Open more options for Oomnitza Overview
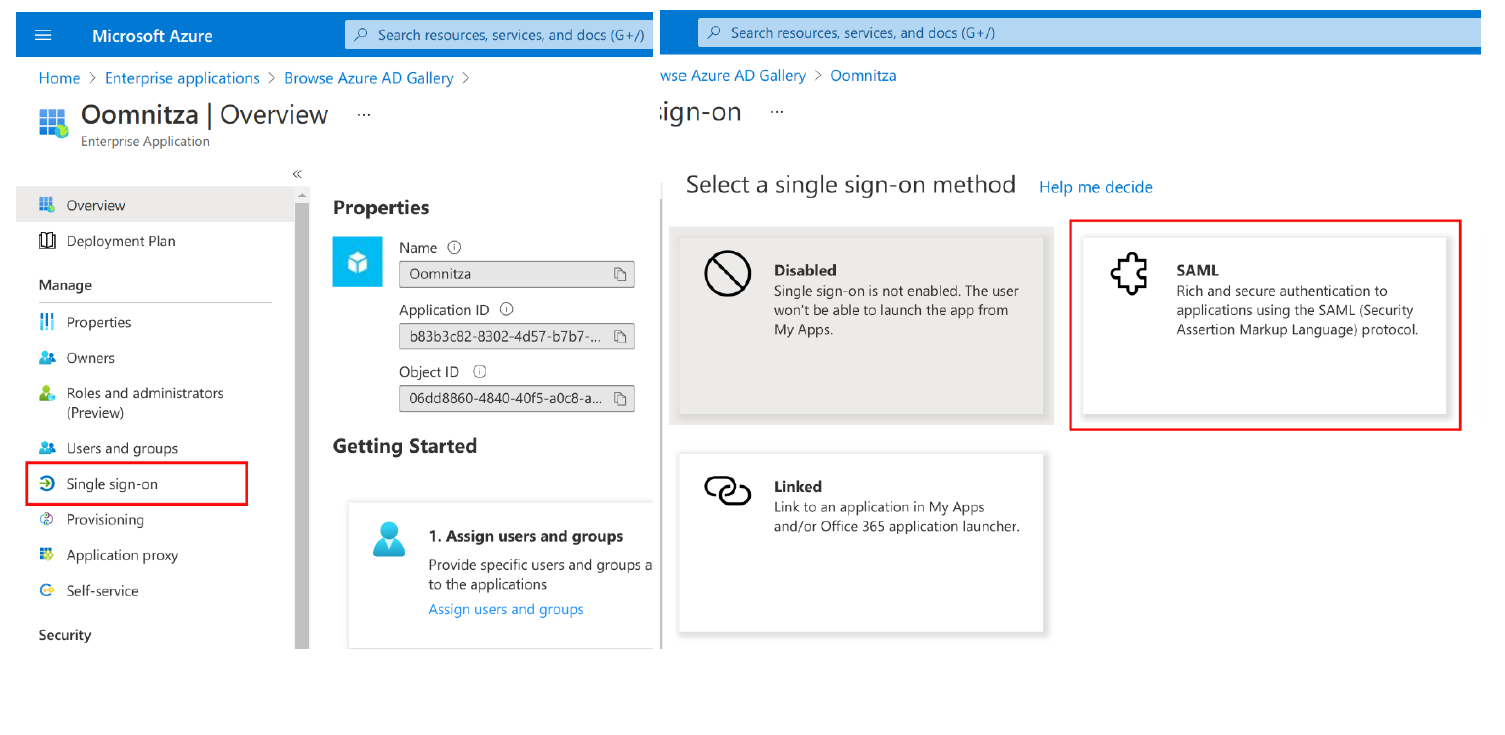The width and height of the screenshot is (1505, 735). [x=363, y=113]
